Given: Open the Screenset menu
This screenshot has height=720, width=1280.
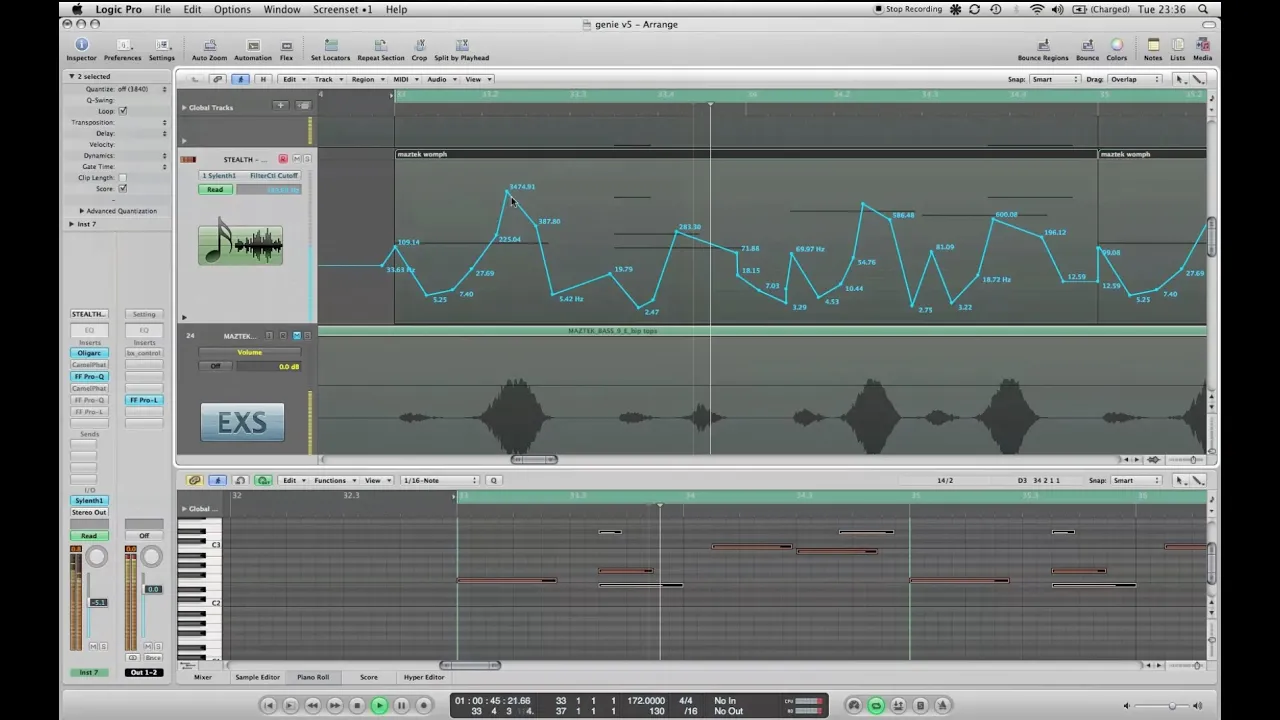Looking at the screenshot, I should pos(342,9).
